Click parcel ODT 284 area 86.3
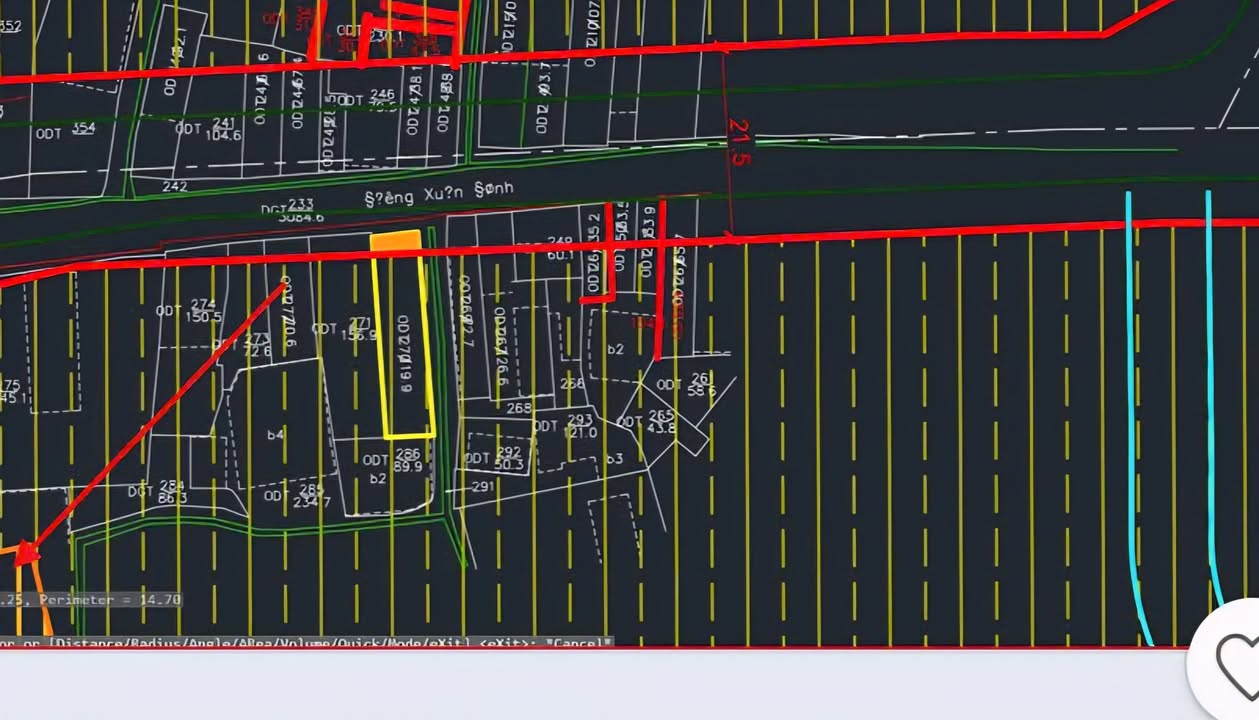 tap(157, 491)
